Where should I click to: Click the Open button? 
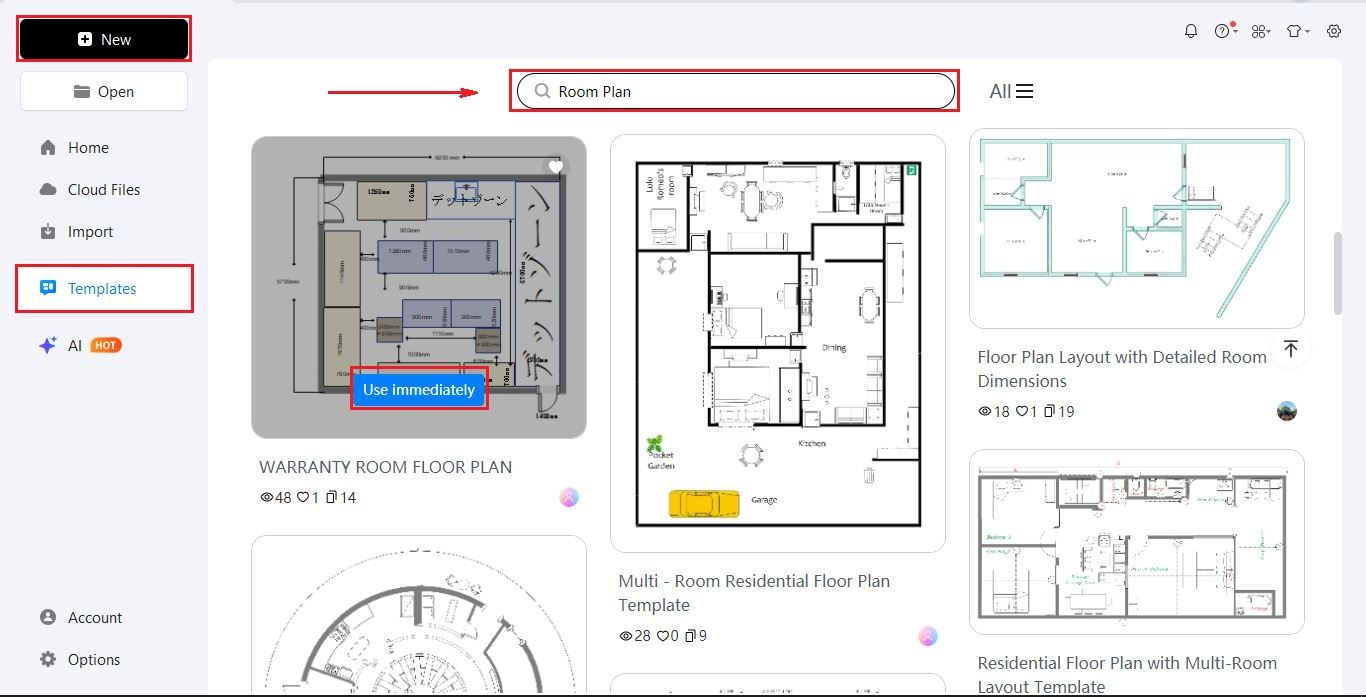pos(104,91)
